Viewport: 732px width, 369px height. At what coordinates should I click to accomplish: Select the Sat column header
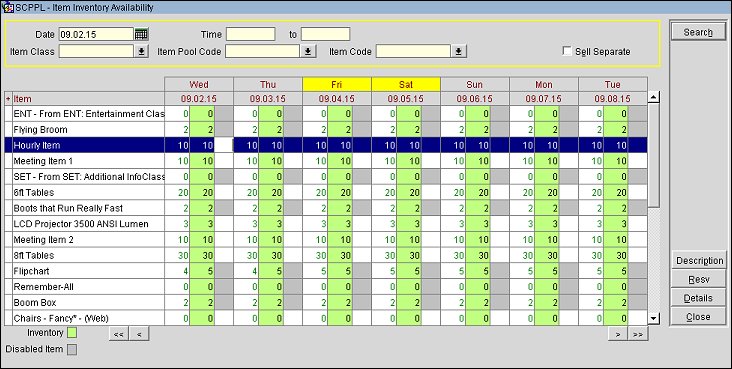pos(406,85)
